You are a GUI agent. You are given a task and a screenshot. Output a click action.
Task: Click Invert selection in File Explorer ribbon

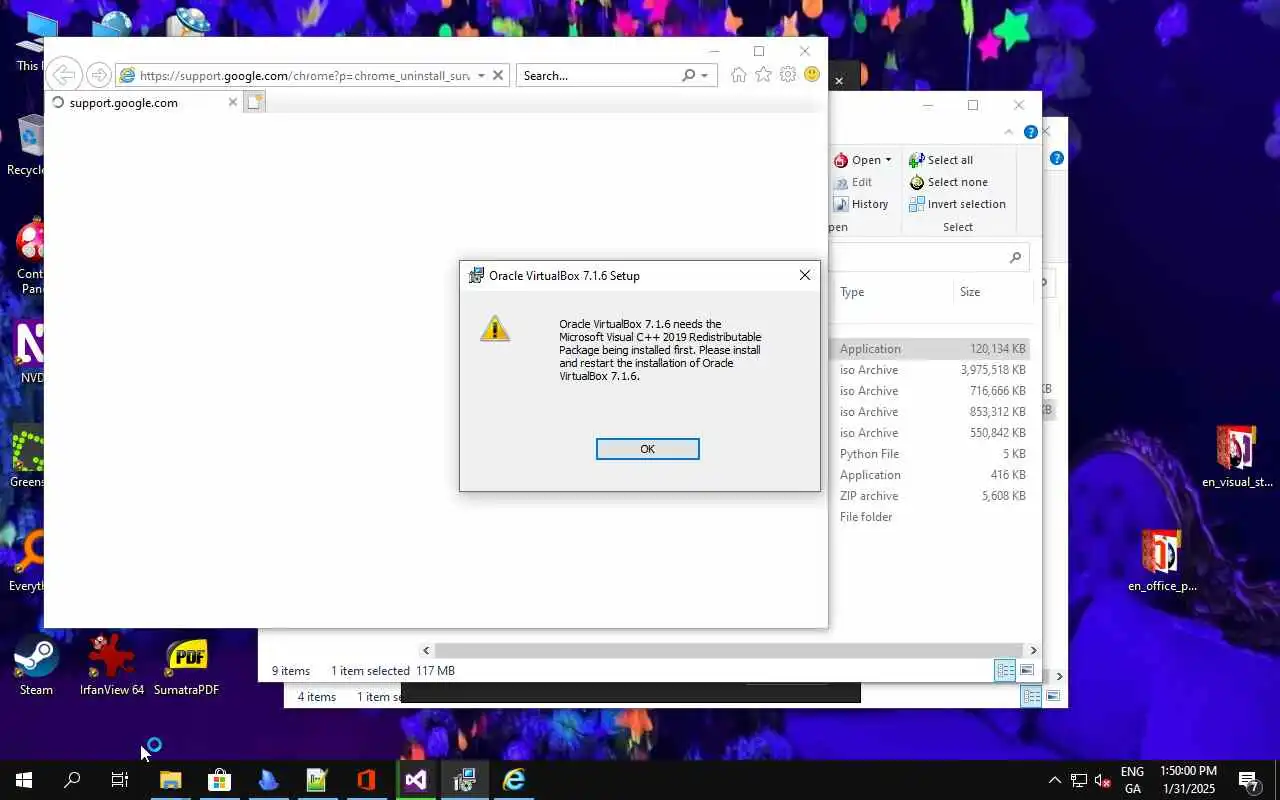957,204
